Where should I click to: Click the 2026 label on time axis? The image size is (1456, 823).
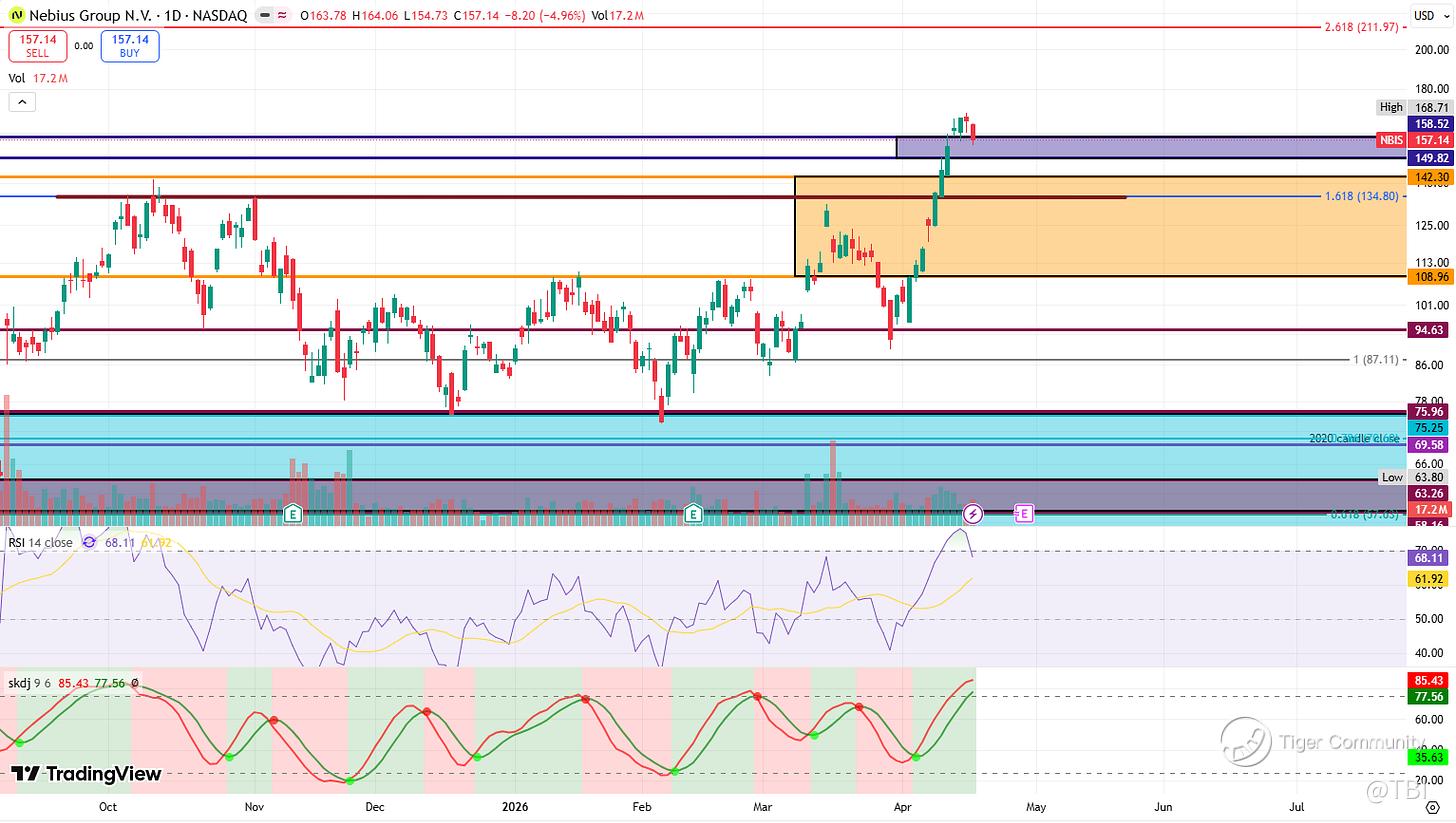[x=516, y=806]
